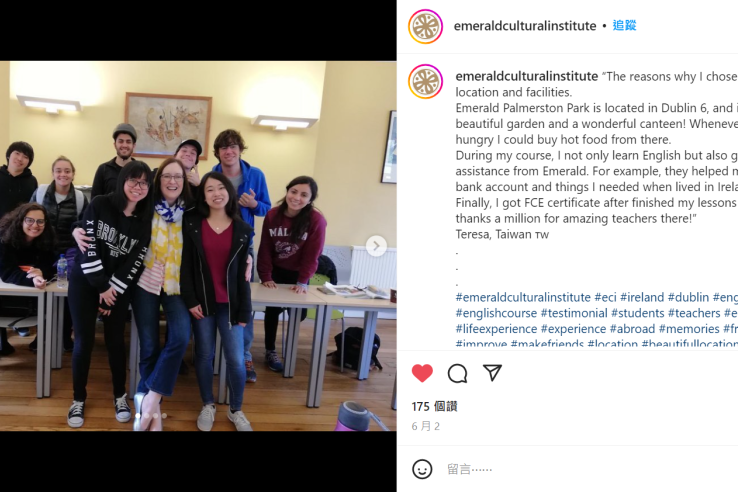Open emeraldculturalinstitute username in caption
Image resolution: width=738 pixels, height=492 pixels.
point(527,76)
